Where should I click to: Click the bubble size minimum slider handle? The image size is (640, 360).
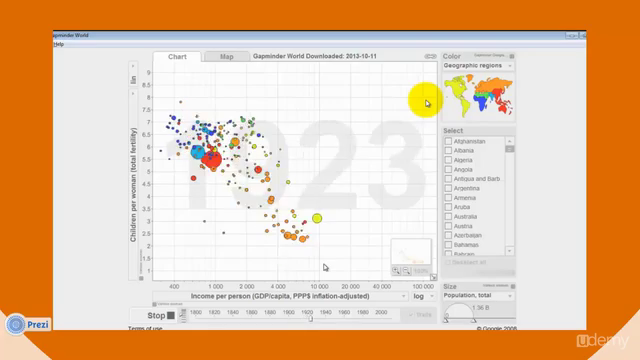point(446,320)
